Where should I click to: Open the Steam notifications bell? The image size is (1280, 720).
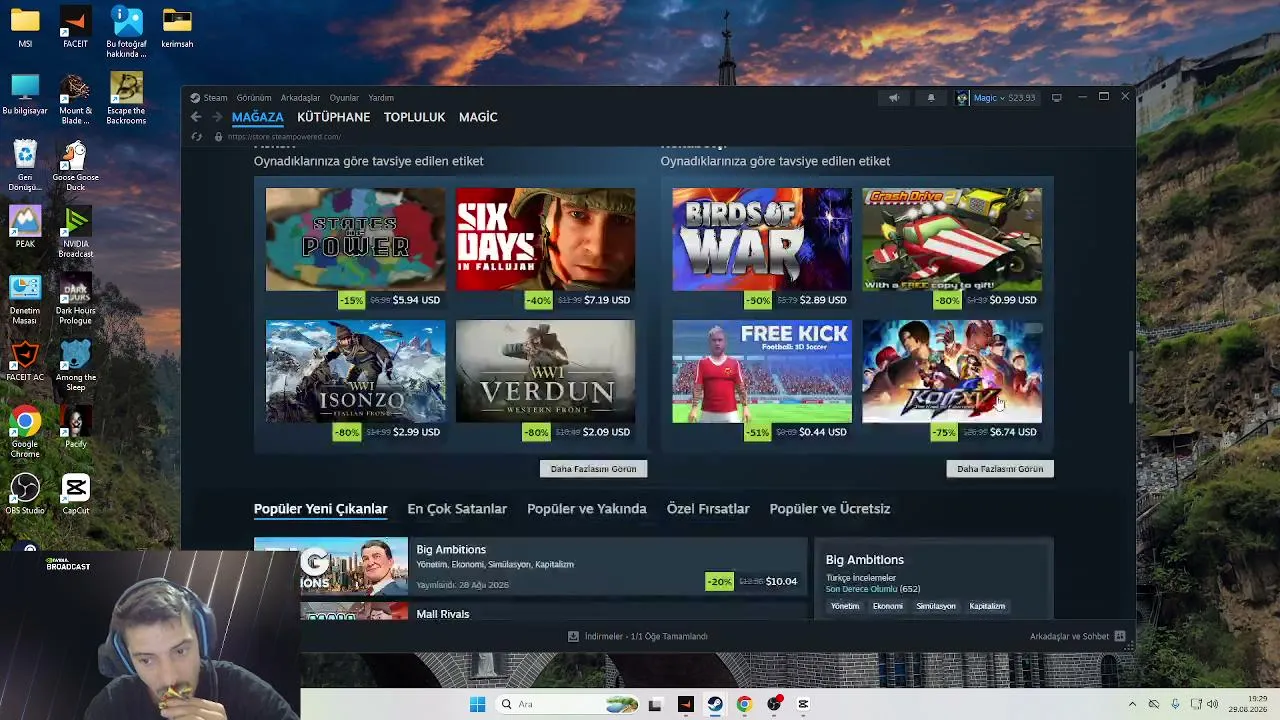931,98
